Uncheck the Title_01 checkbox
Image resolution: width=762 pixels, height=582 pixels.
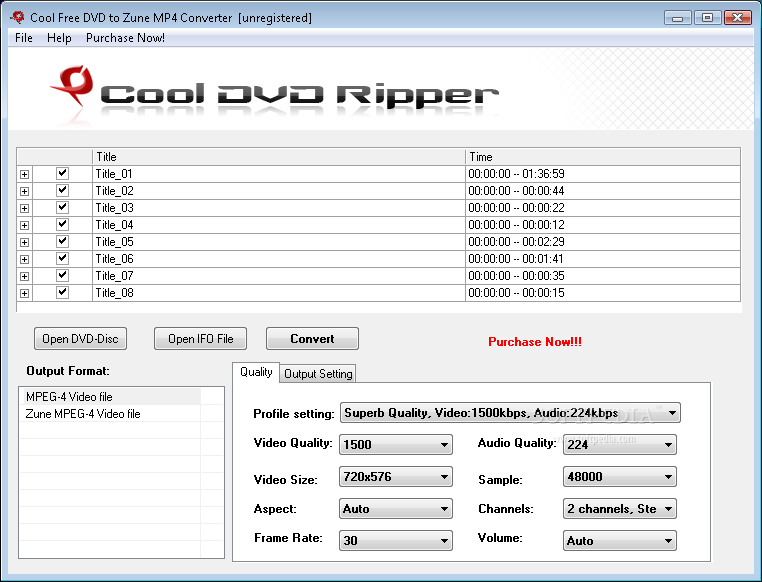tap(62, 173)
